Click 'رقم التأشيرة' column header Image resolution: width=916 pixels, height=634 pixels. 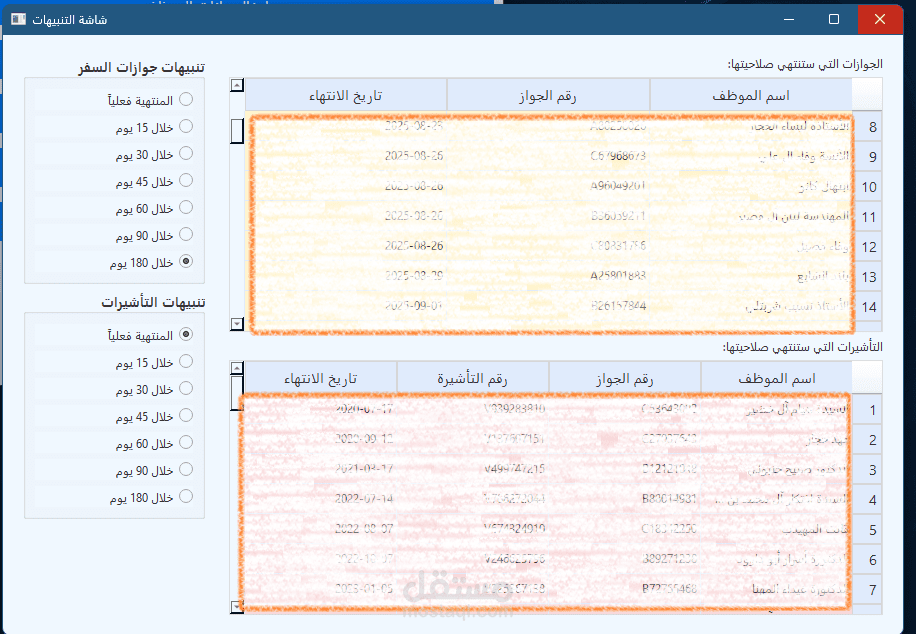pyautogui.click(x=473, y=379)
